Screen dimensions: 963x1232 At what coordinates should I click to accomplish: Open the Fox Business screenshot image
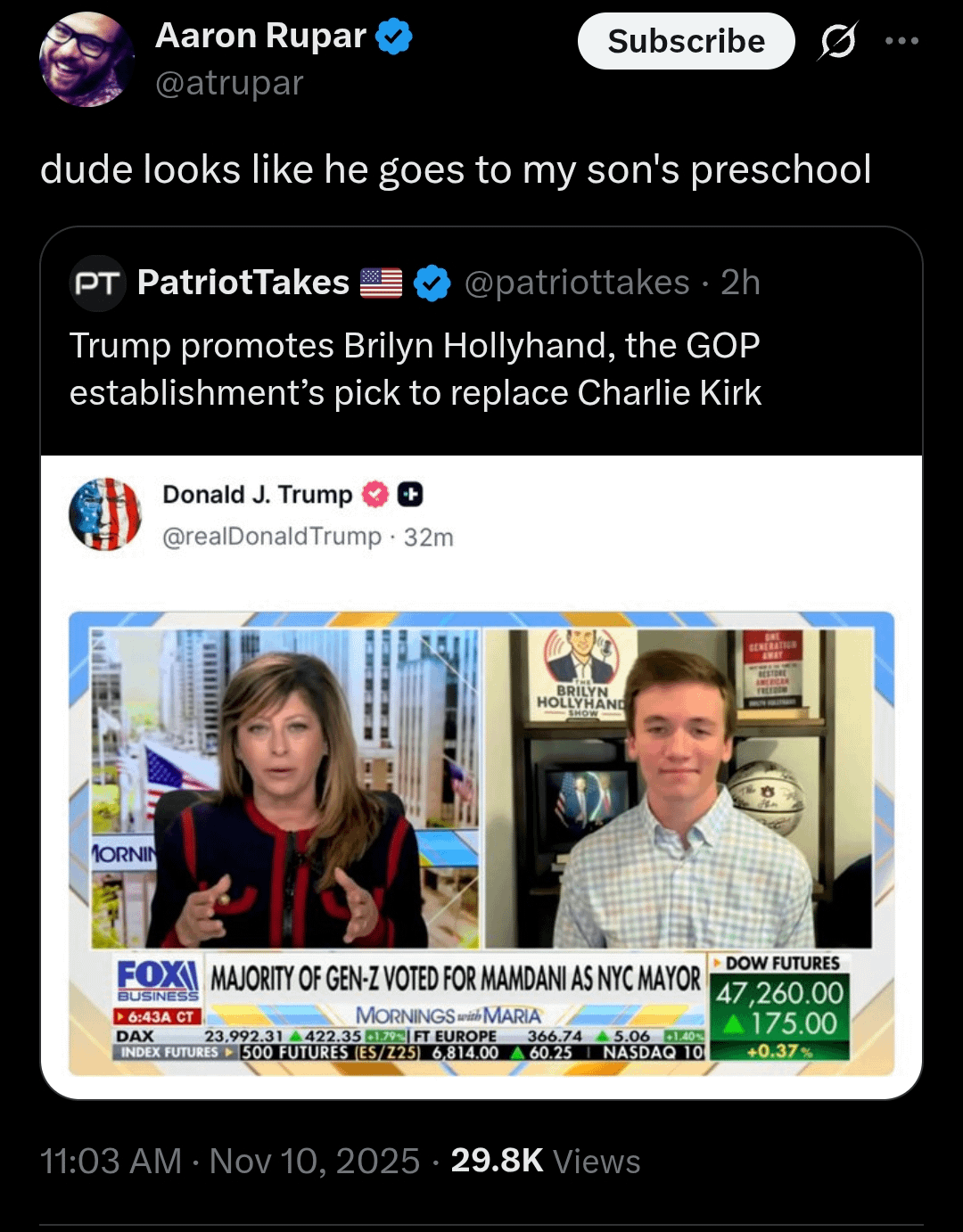pos(481,842)
